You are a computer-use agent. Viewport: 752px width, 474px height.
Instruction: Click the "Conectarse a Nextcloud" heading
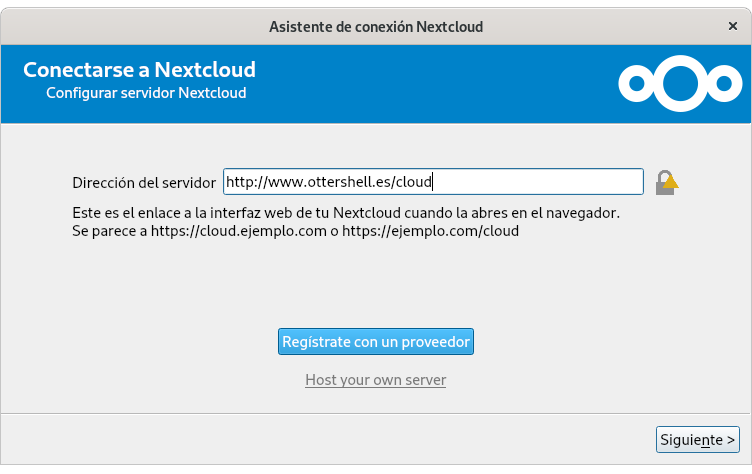139,70
